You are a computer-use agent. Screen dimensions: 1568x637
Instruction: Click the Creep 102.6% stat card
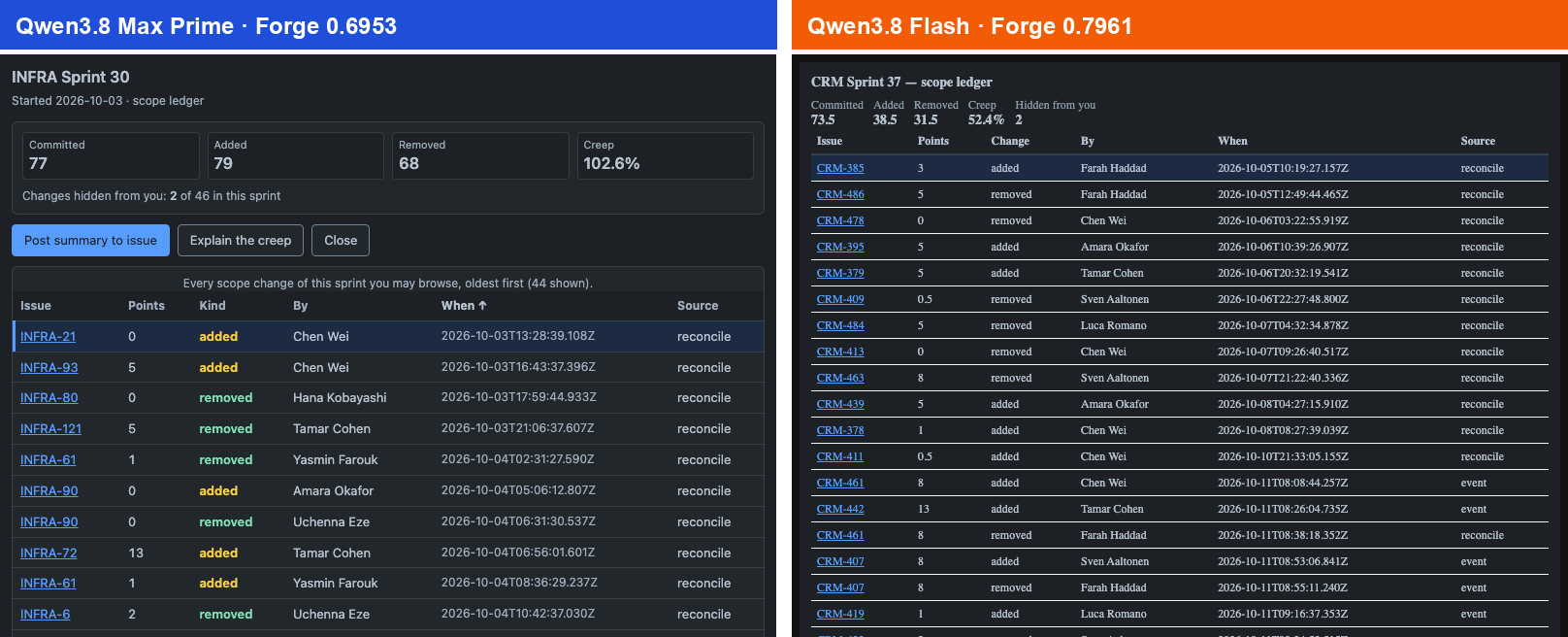click(665, 155)
